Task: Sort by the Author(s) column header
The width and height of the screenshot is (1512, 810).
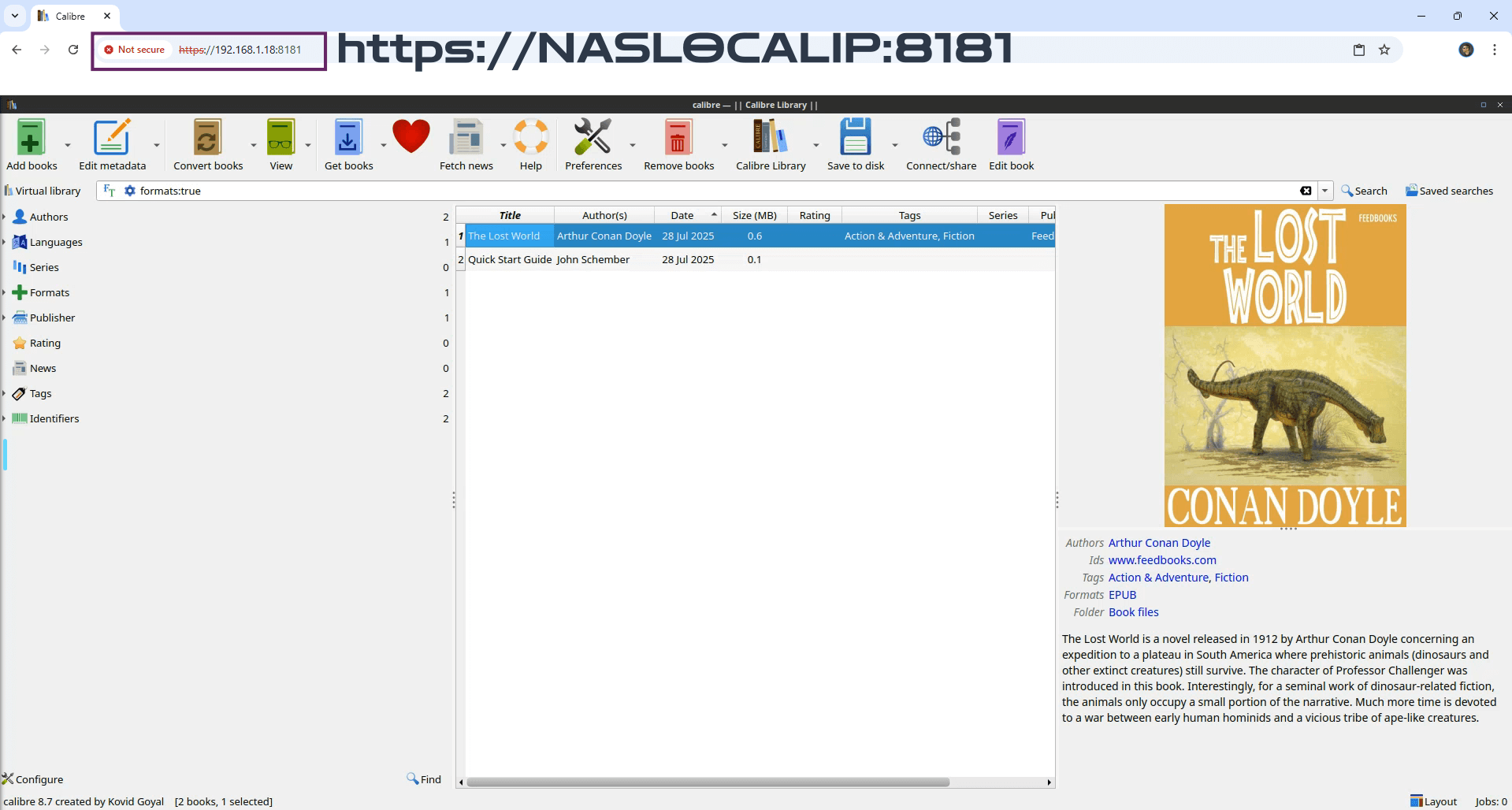Action: pos(604,215)
